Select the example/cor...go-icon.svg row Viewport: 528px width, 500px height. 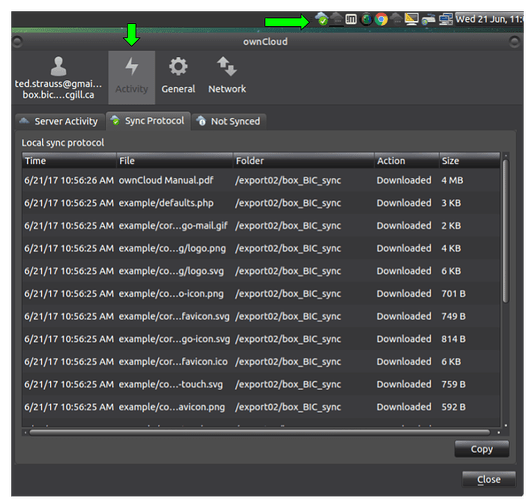coord(261,339)
